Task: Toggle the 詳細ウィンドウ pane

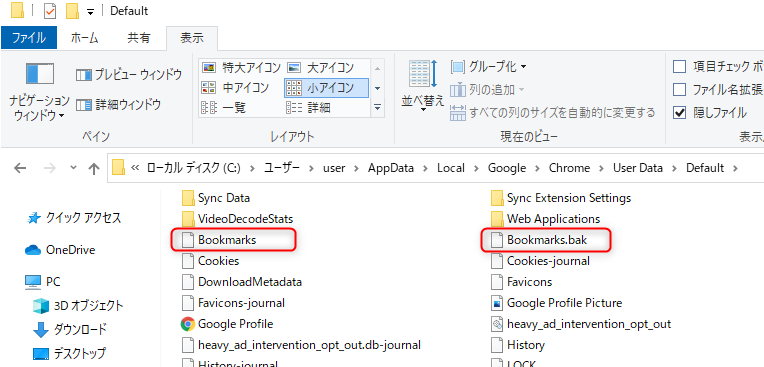Action: coord(118,104)
